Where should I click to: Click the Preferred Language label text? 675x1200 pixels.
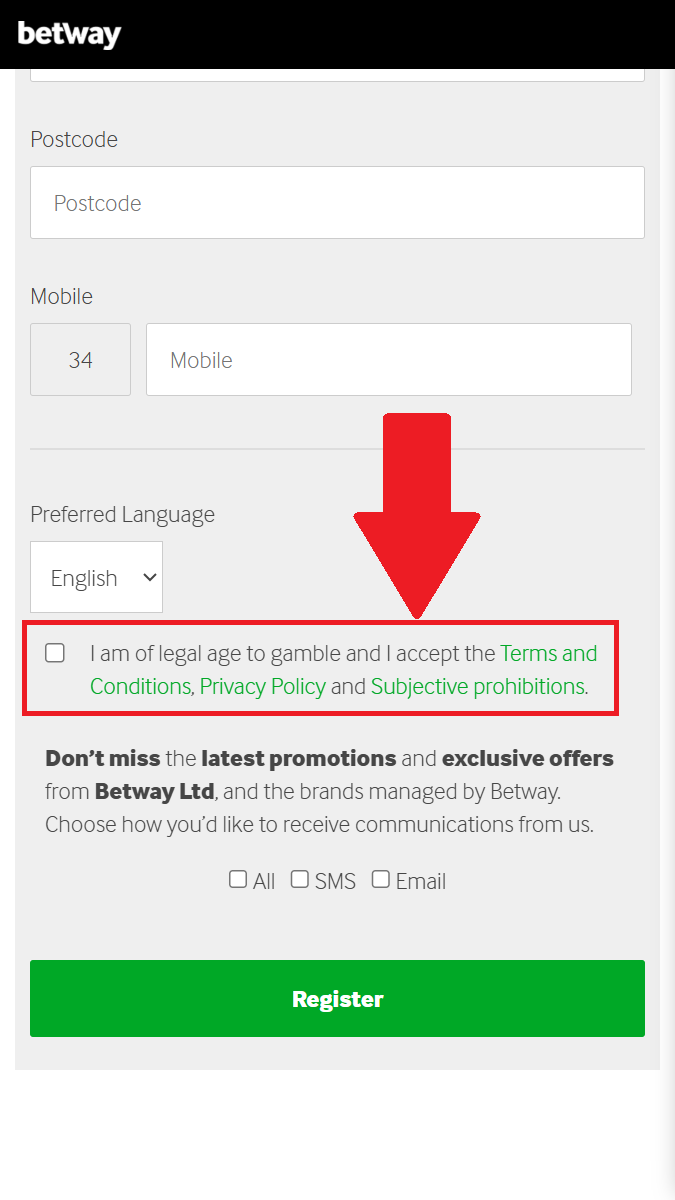(x=122, y=515)
